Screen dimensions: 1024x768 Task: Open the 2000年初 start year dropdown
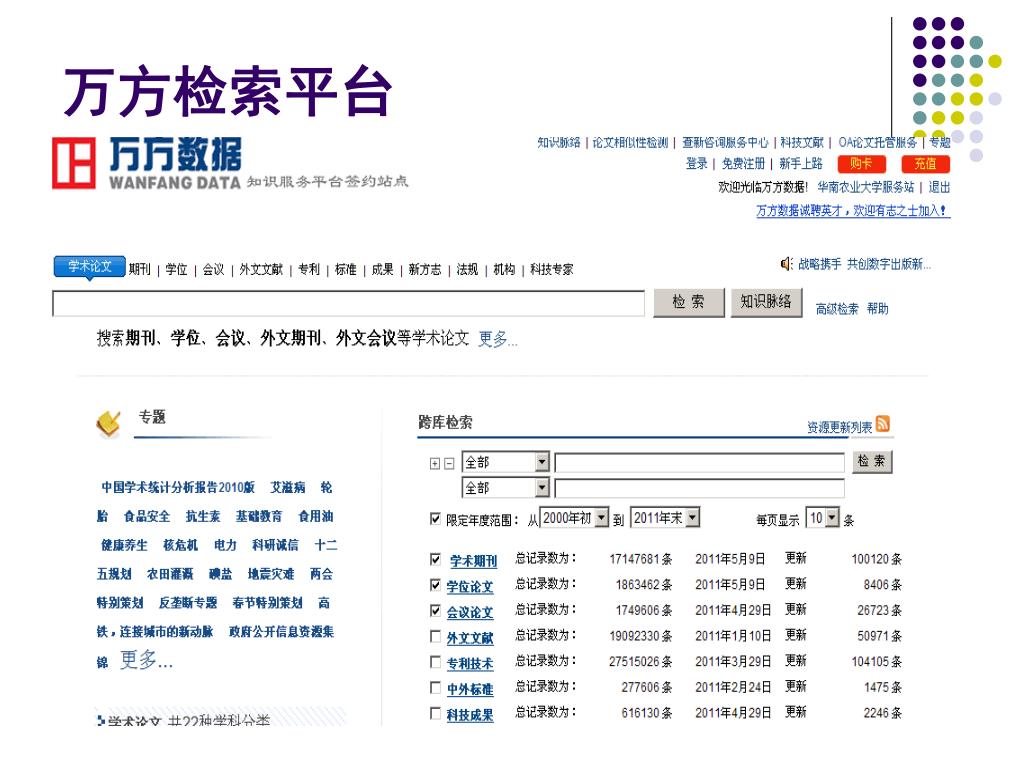pos(575,518)
